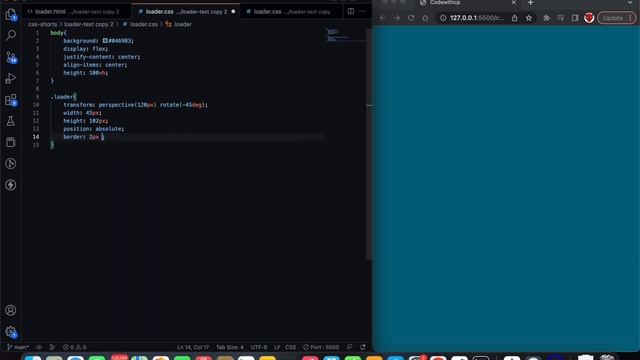Viewport: 640px width, 360px height.
Task: Change CSS language mode
Action: point(290,347)
